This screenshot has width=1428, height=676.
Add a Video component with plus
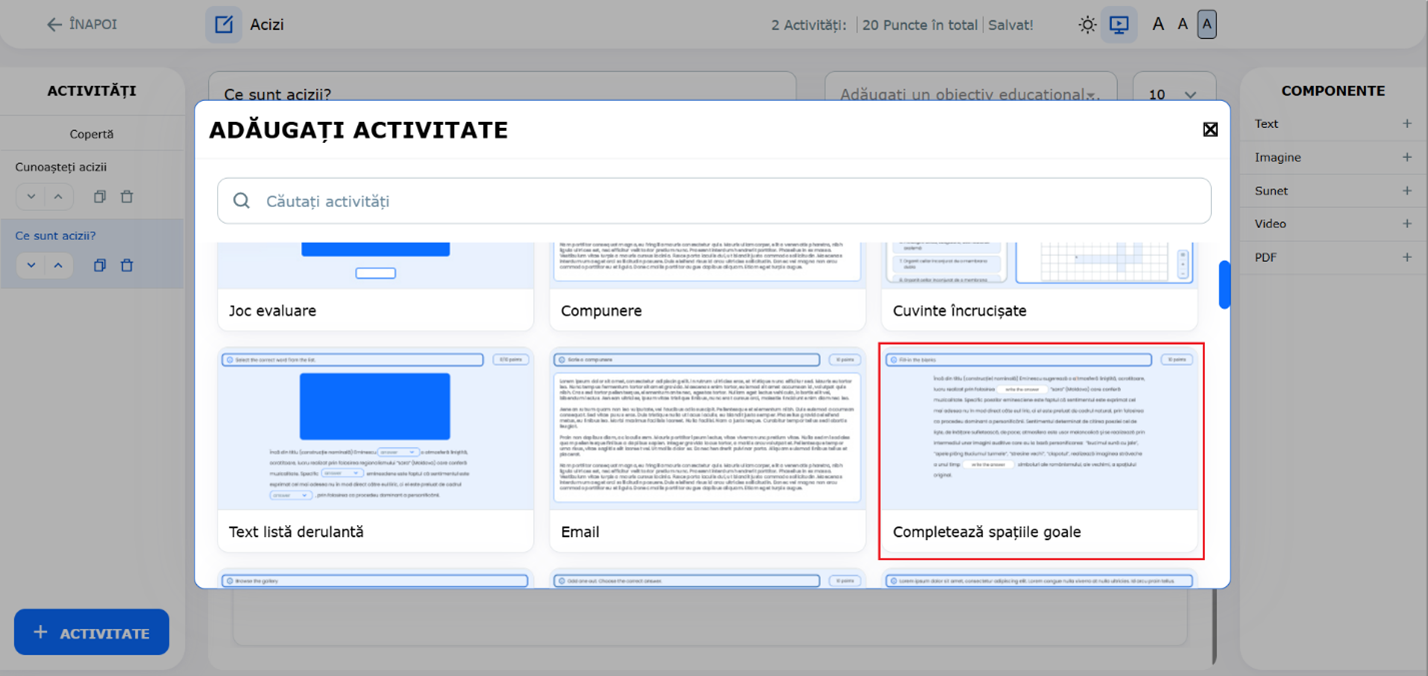click(x=1406, y=224)
